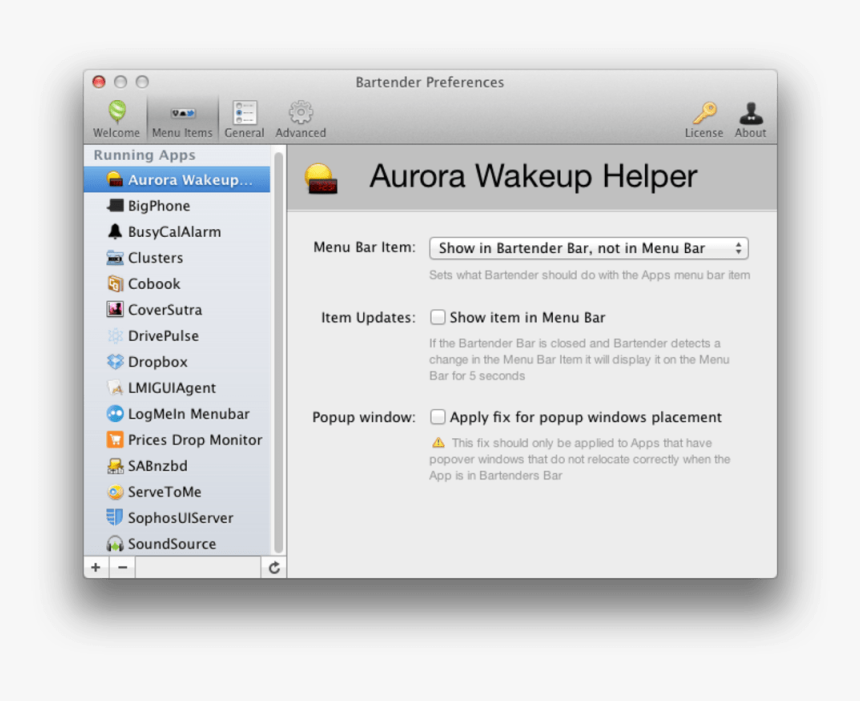Open the Welcome balloon tab
Viewport: 860px width, 701px height.
coord(116,119)
